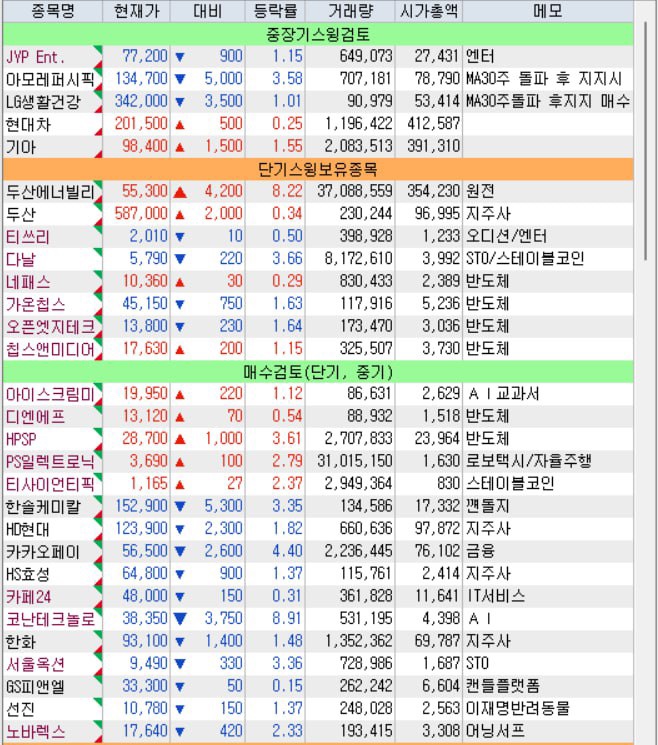This screenshot has height=745, width=658.
Task: Click the 메모 column header
Action: tap(548, 10)
